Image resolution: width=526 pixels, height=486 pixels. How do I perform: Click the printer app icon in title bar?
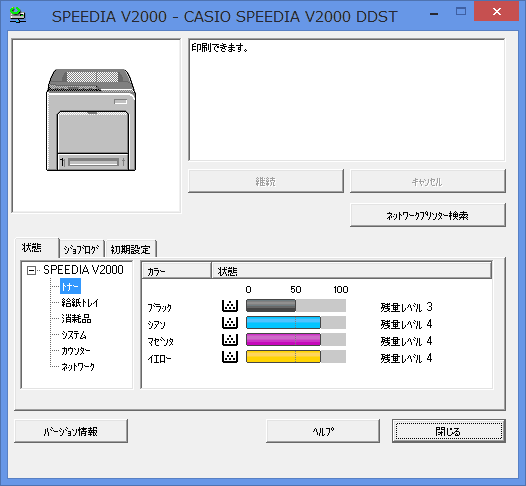coord(17,15)
